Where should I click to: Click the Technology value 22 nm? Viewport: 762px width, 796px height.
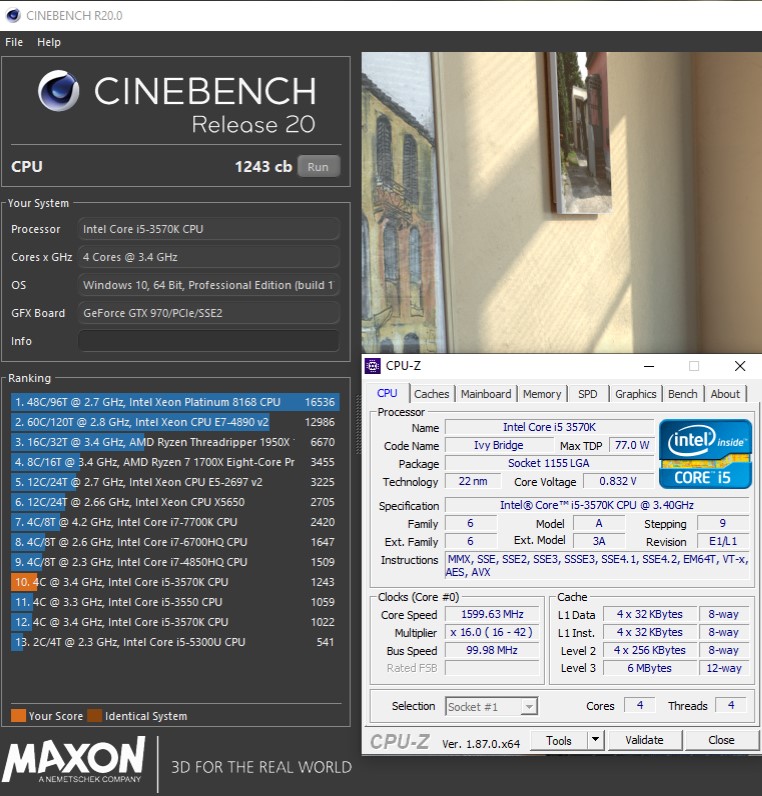(x=473, y=481)
